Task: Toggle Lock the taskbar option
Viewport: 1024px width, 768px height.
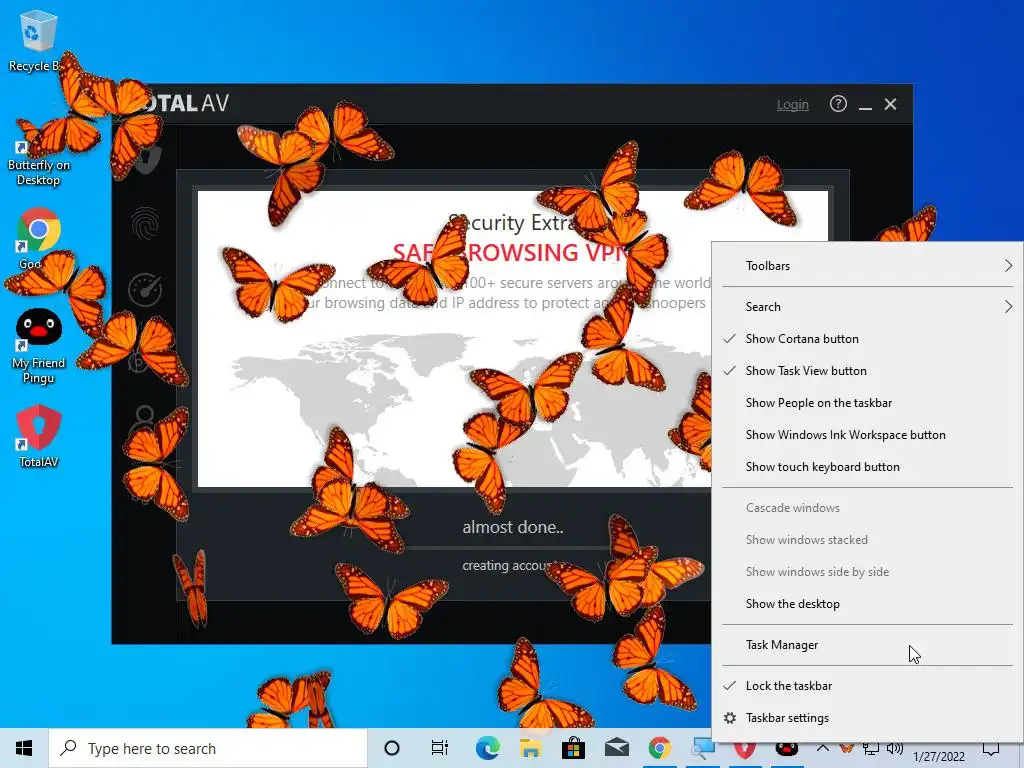Action: (867, 686)
